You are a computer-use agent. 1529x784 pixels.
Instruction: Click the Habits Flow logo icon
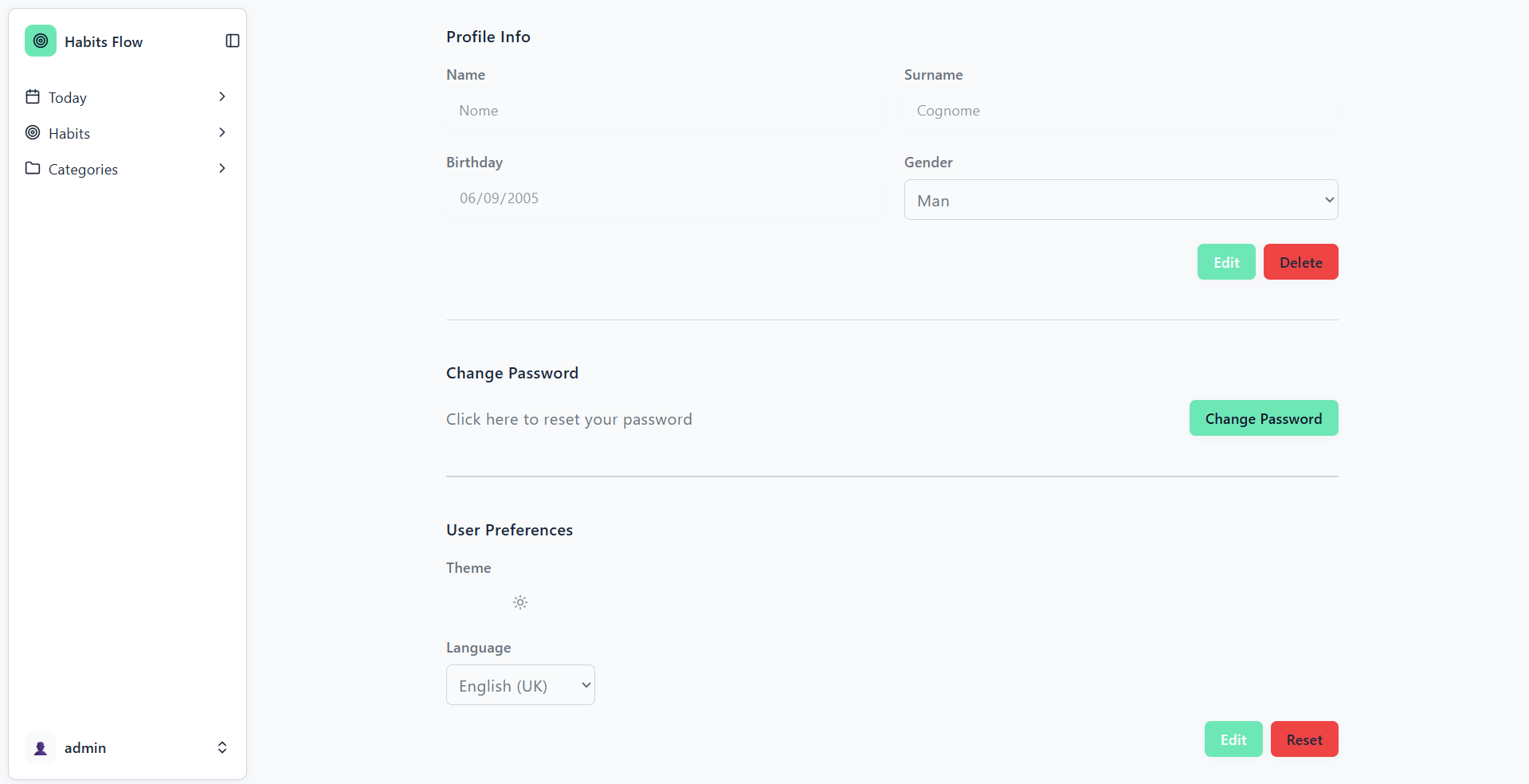tap(41, 41)
